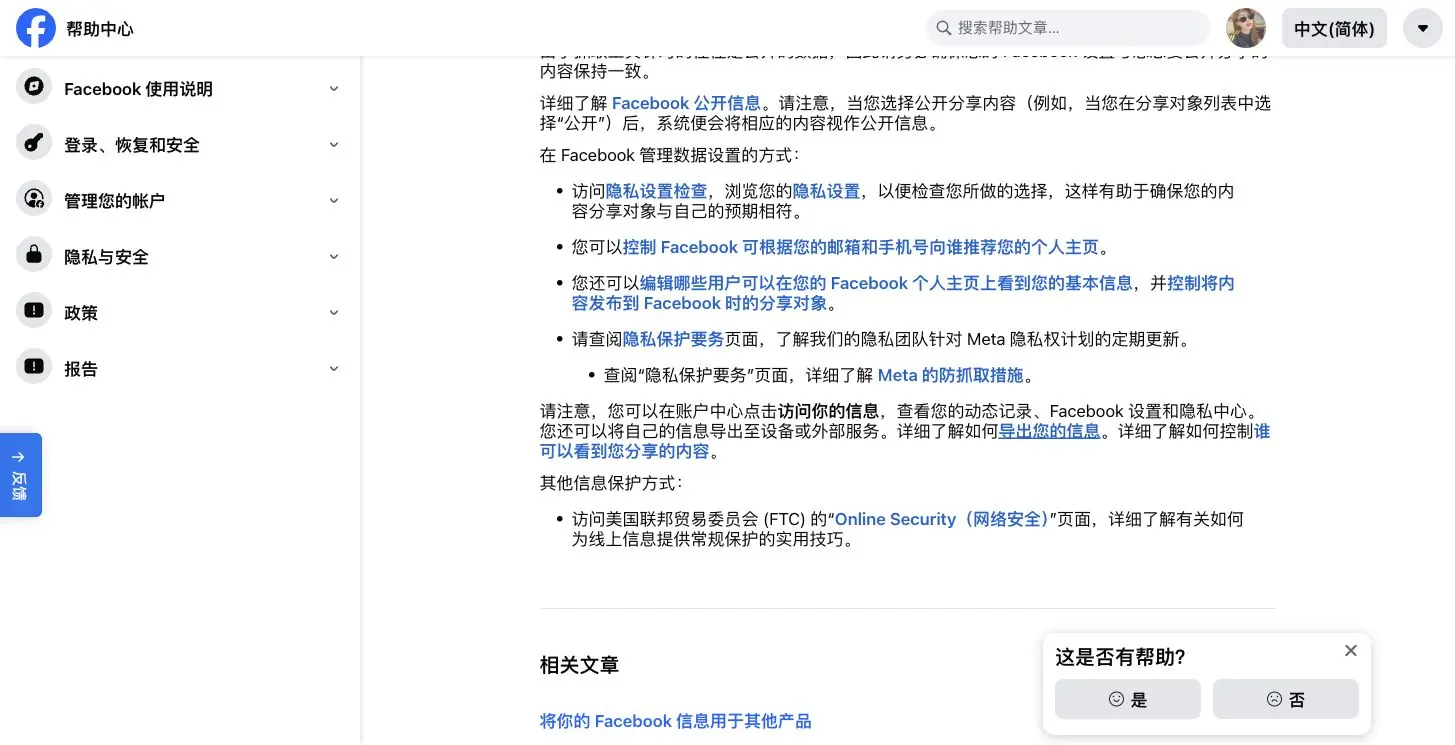Click 其他信息保护方式 text
Screen dimensions: 1455x745
point(611,483)
